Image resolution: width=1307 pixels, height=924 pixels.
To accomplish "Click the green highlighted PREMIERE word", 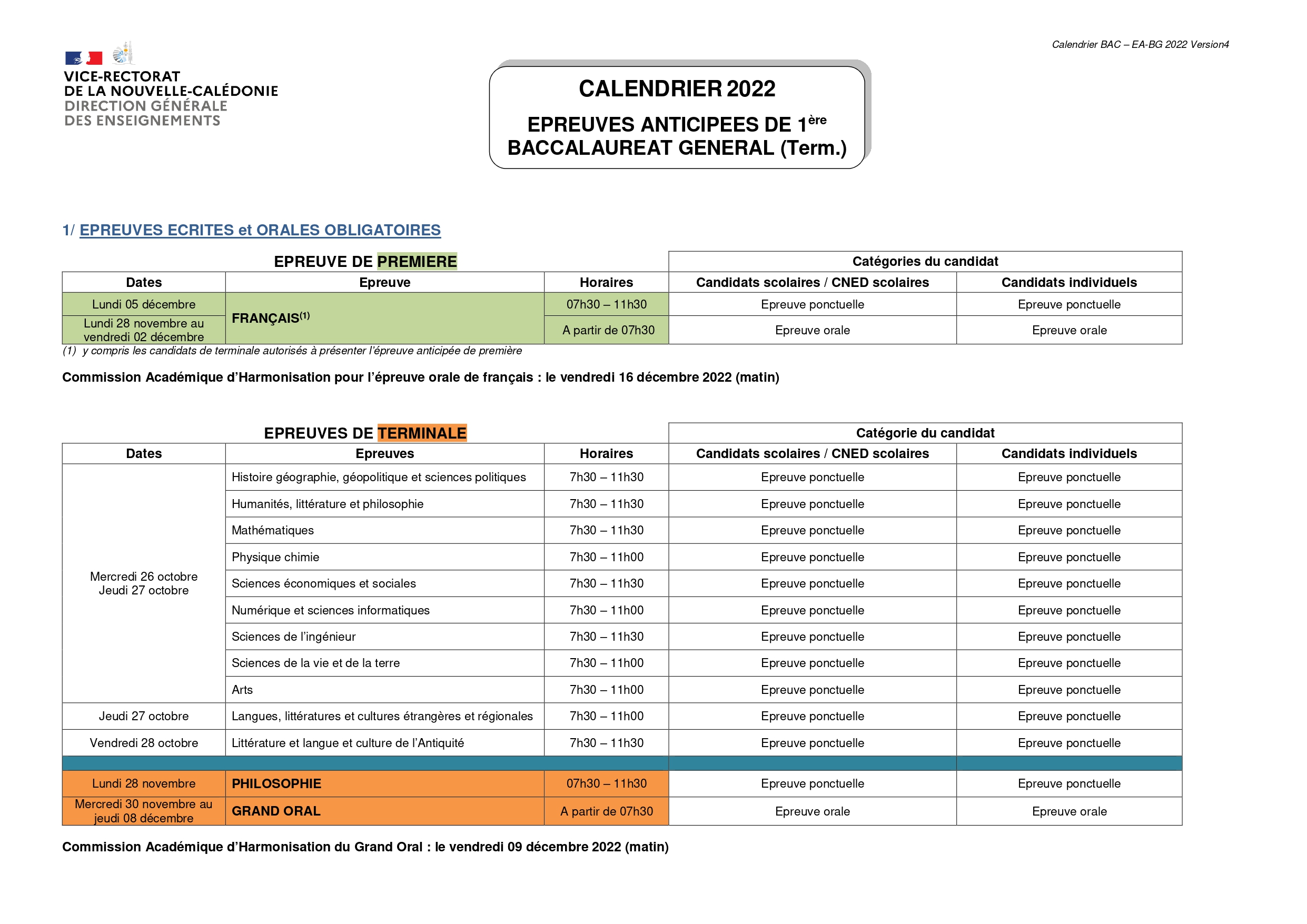I will point(417,261).
